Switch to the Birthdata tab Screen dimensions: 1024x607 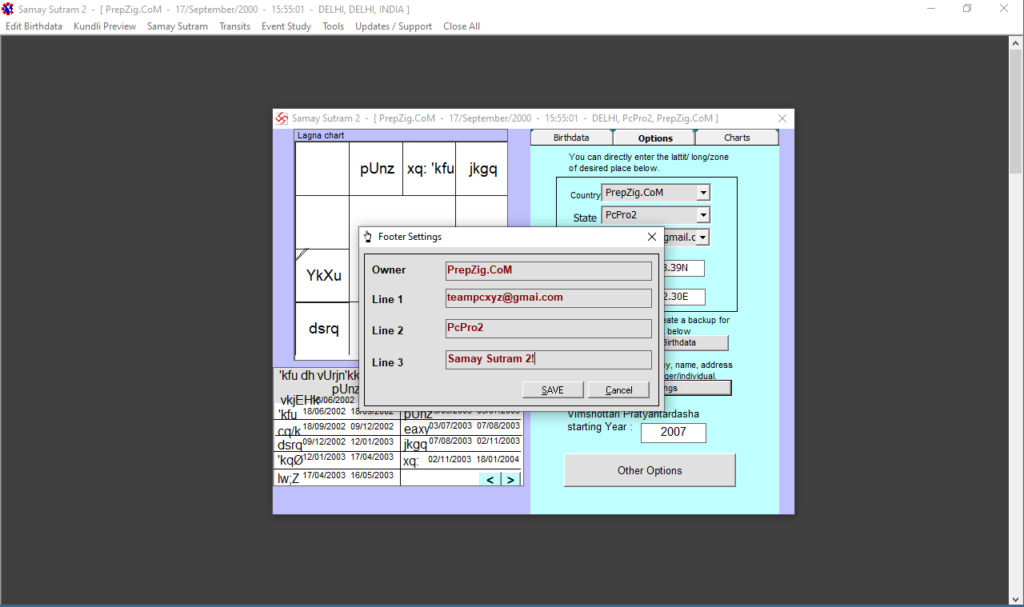(x=571, y=138)
